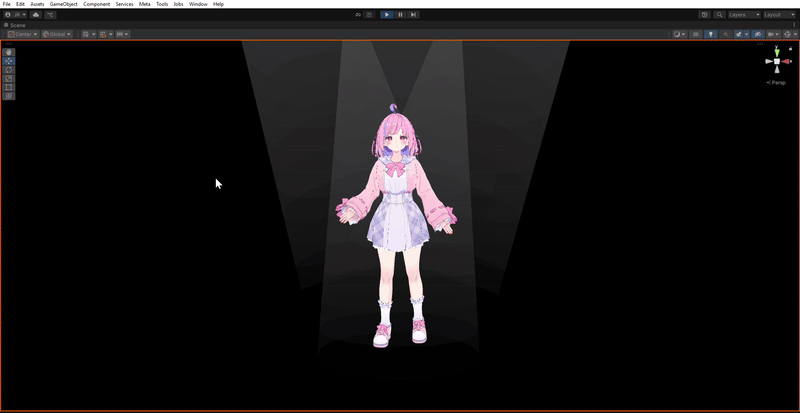Open the GameObject menu
This screenshot has height=413, width=800.
(64, 4)
